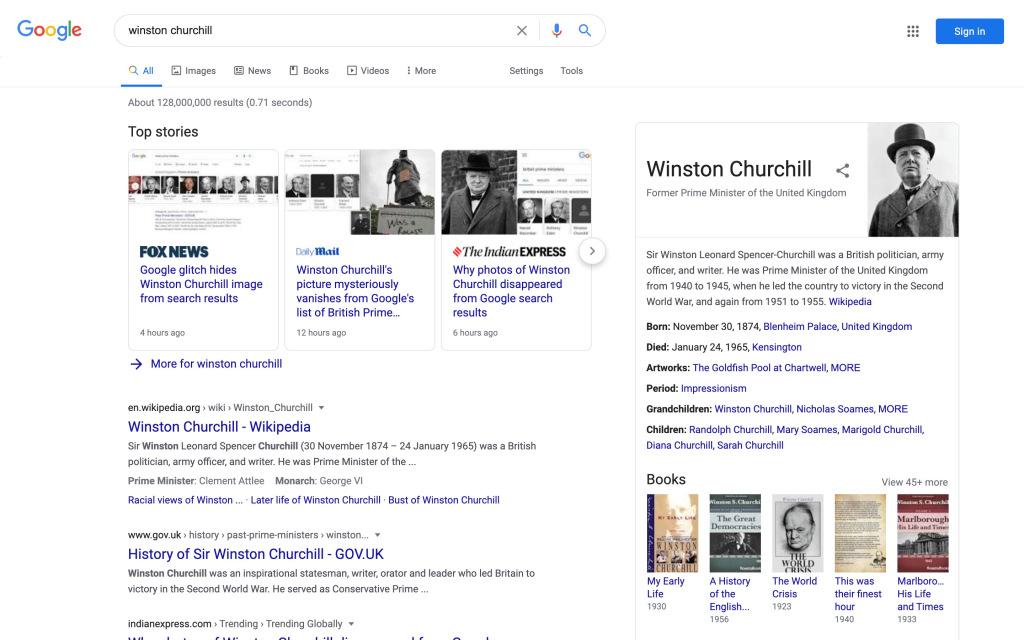Open search Tools
Viewport: 1024px width, 640px height.
point(571,71)
